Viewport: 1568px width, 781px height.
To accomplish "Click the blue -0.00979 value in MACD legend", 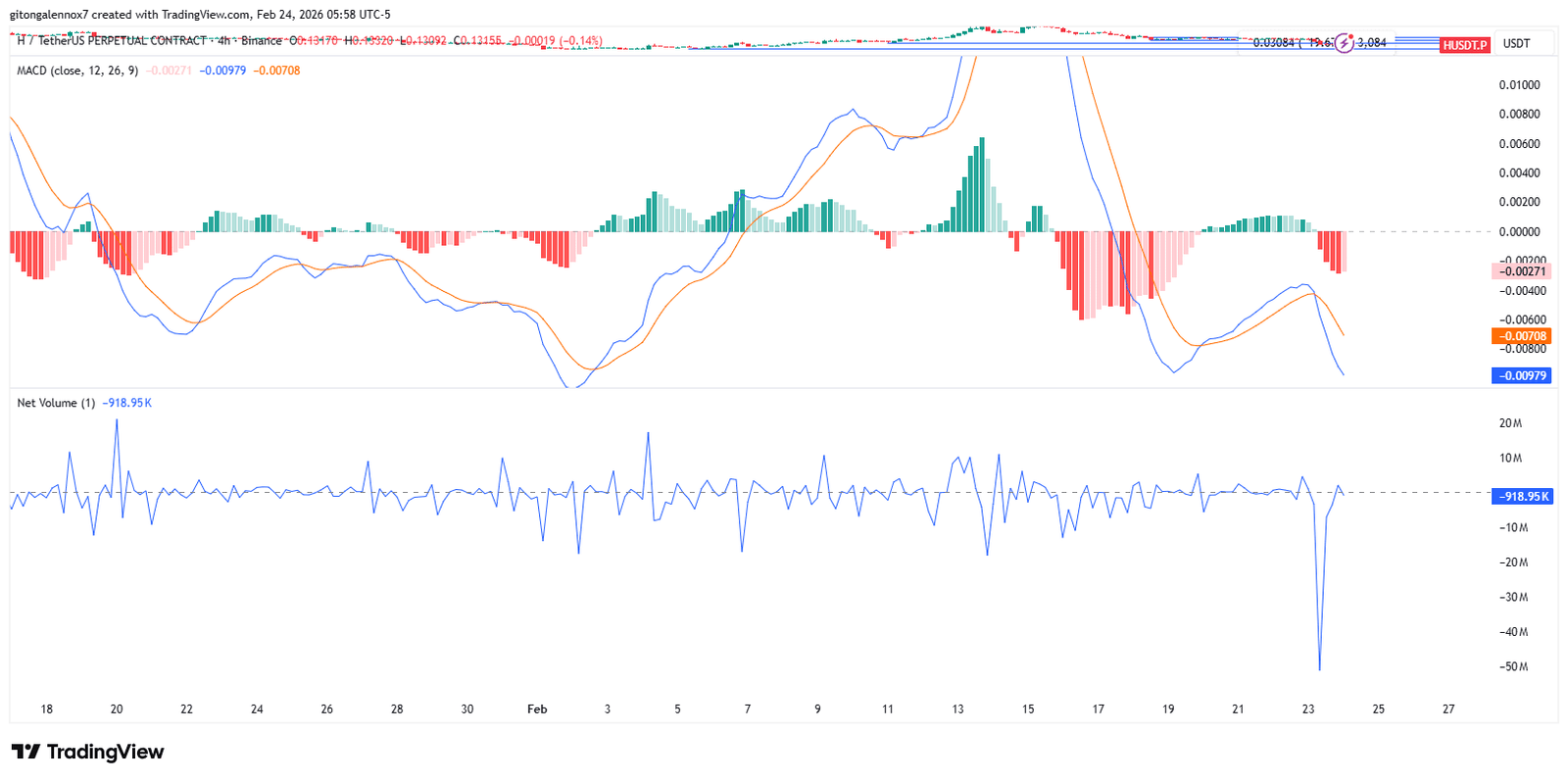I will coord(222,71).
